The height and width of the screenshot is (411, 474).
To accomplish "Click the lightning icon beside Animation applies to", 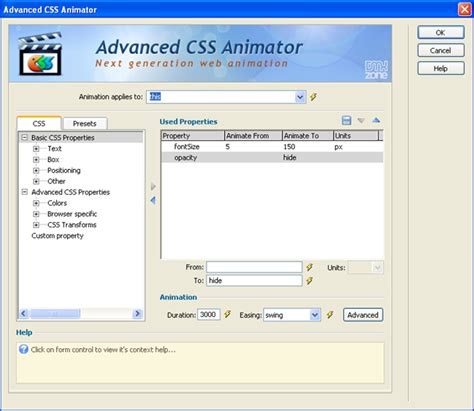I will coord(313,97).
